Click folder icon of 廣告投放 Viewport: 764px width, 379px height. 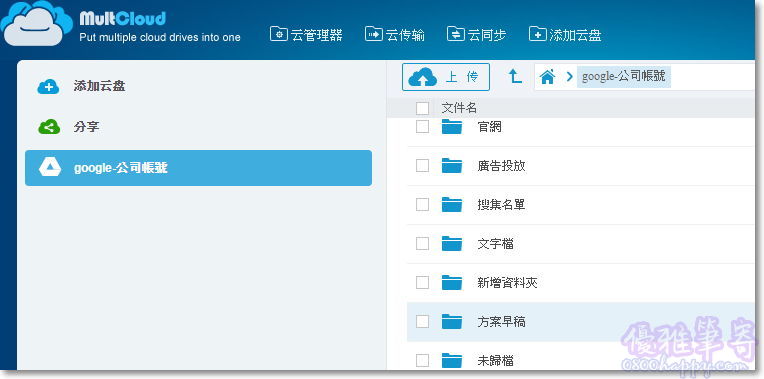[452, 166]
